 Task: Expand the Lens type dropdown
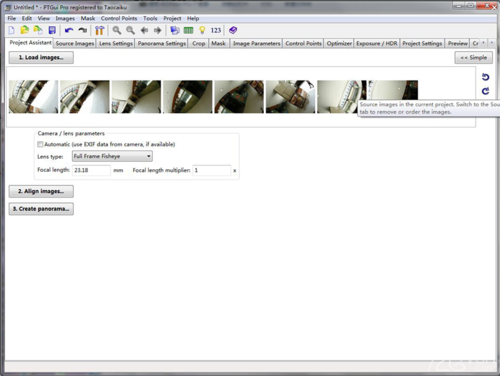112,156
